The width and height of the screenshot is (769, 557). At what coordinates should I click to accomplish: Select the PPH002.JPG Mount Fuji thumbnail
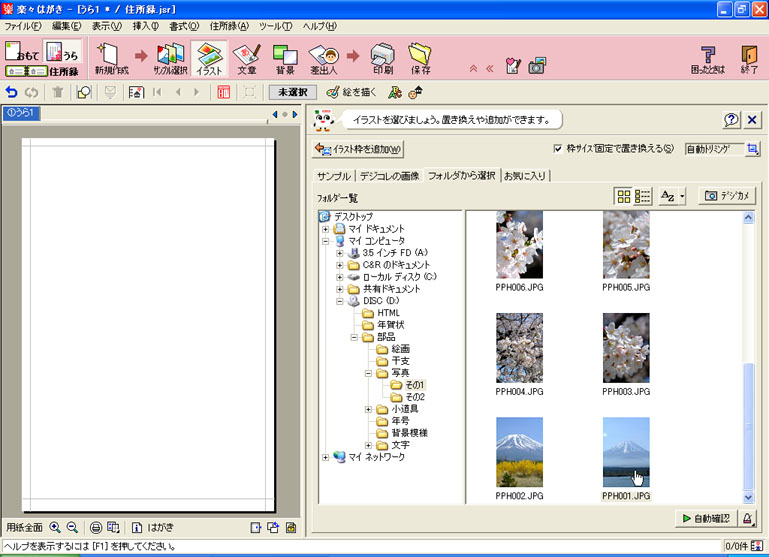(519, 450)
